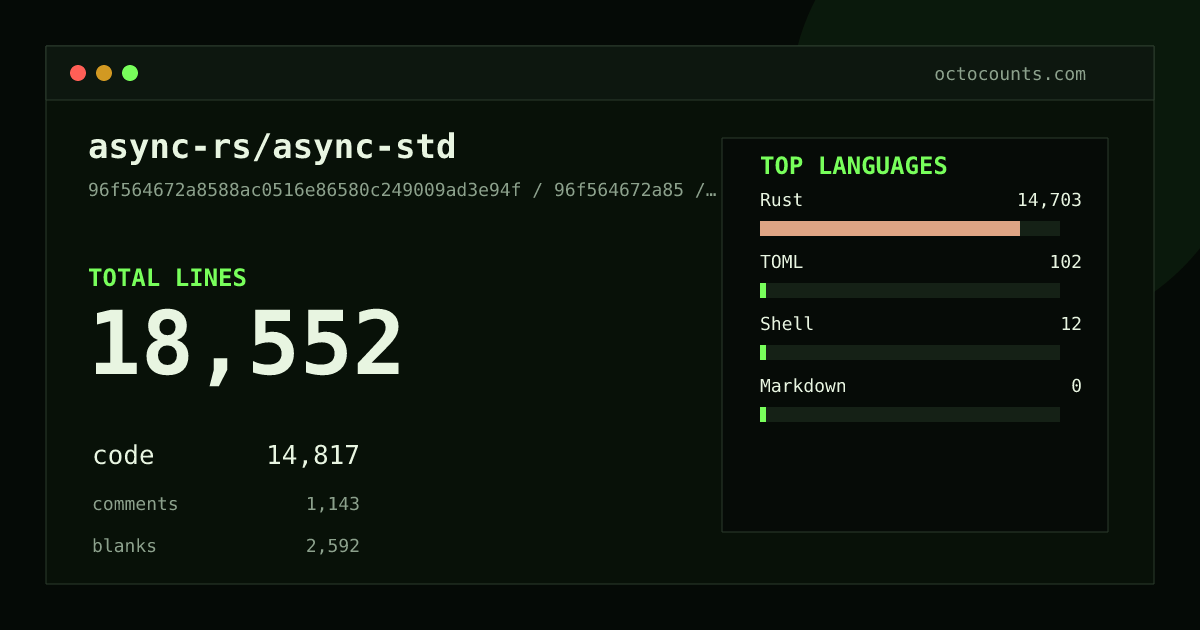Click the Shell progress bar
The height and width of the screenshot is (630, 1200).
click(x=910, y=352)
